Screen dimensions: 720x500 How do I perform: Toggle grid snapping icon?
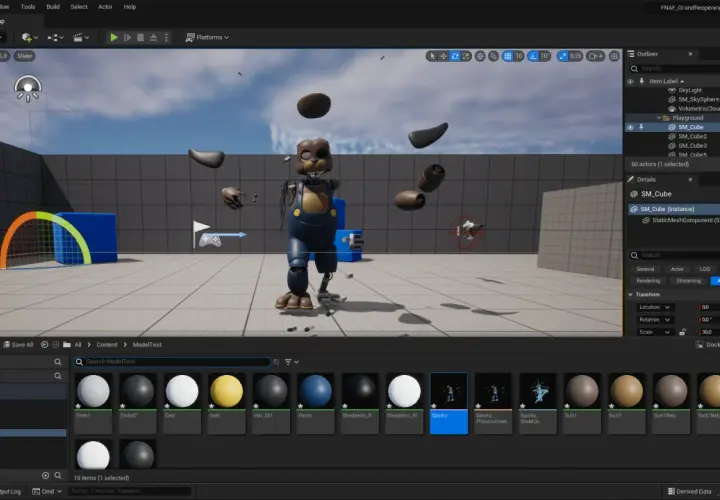tap(507, 56)
